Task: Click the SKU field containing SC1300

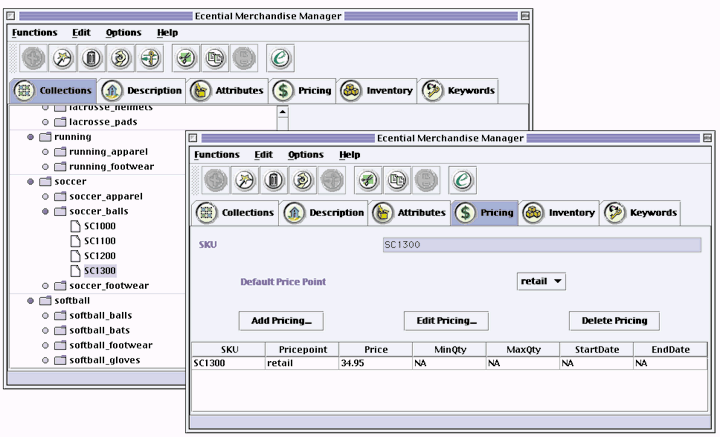Action: [542, 245]
